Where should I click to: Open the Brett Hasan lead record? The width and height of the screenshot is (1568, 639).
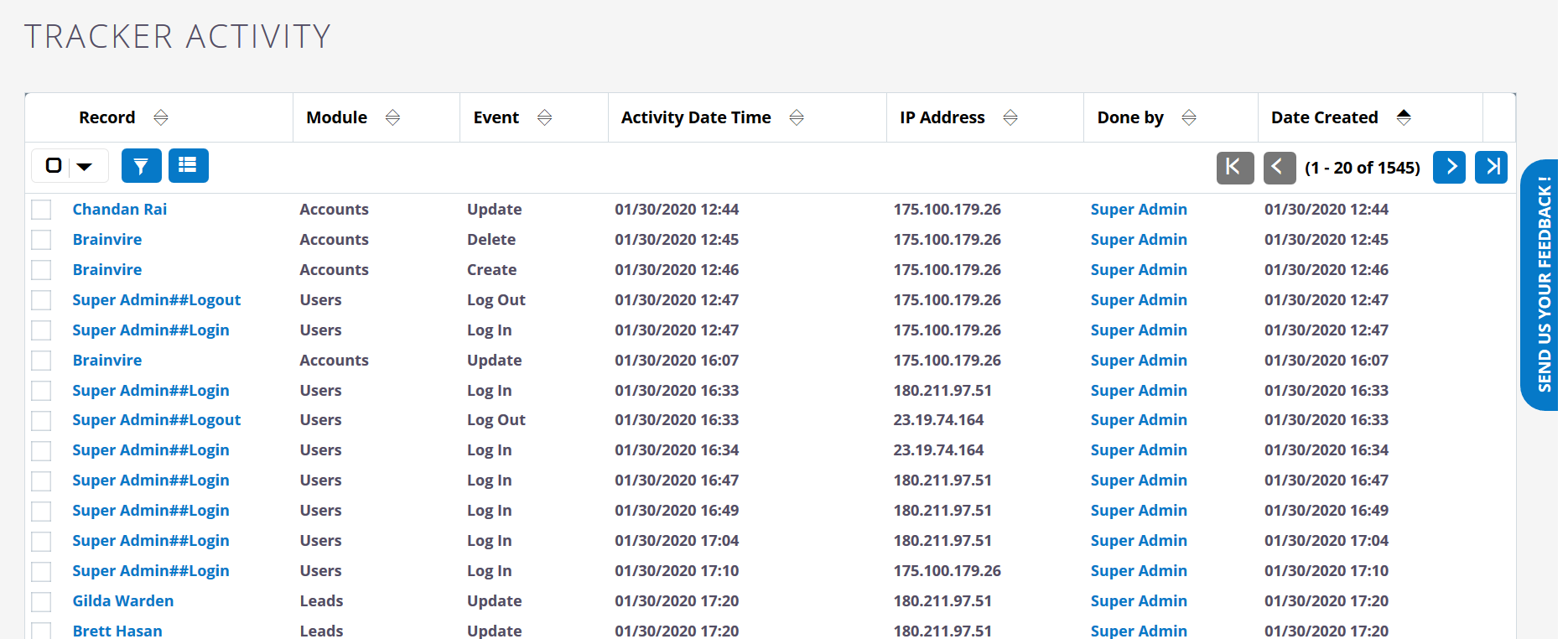(117, 631)
